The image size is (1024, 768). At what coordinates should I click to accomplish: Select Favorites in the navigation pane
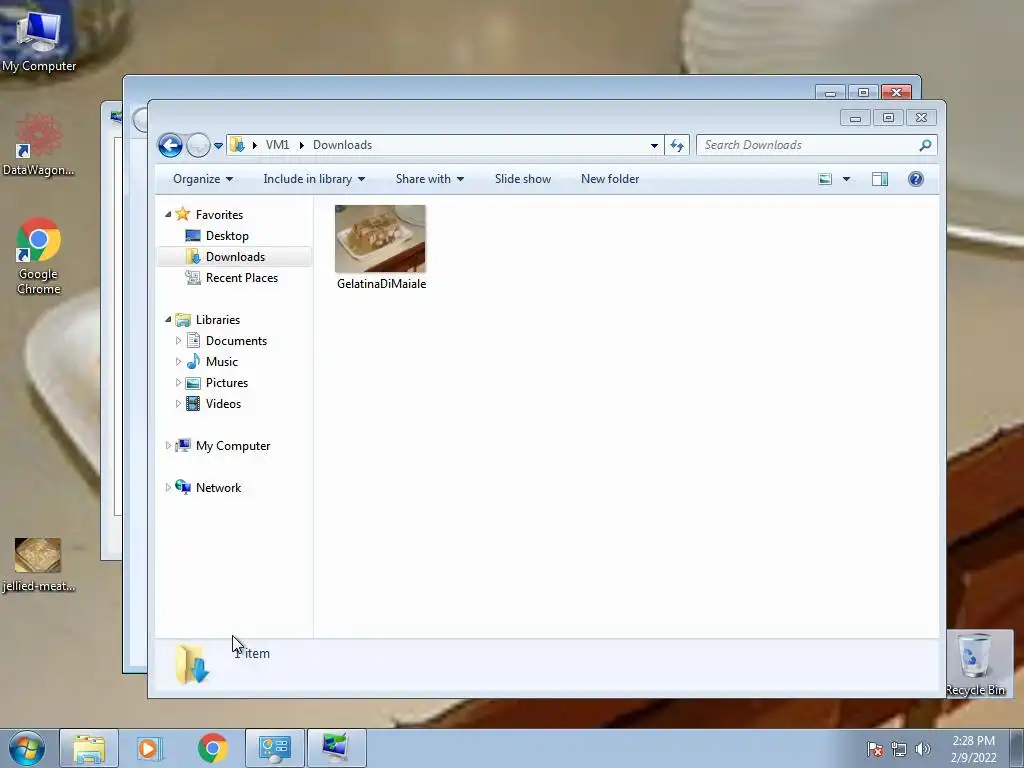219,215
